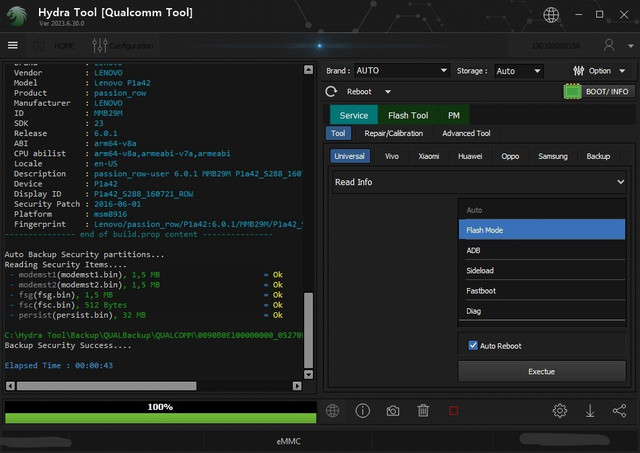Select the Vivo brand tab
The height and width of the screenshot is (453, 640).
click(x=391, y=156)
